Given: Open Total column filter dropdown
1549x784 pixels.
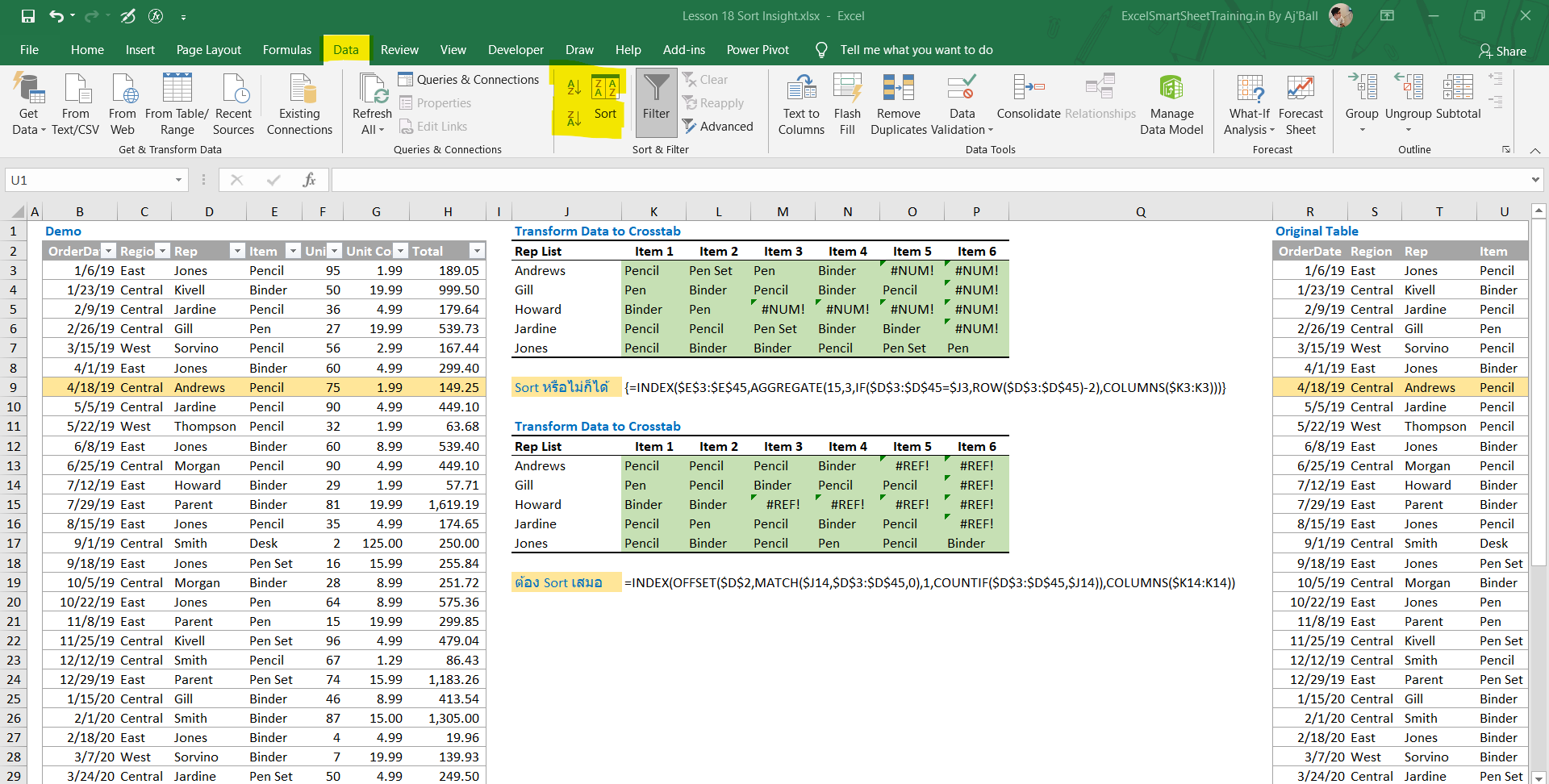Looking at the screenshot, I should 478,252.
